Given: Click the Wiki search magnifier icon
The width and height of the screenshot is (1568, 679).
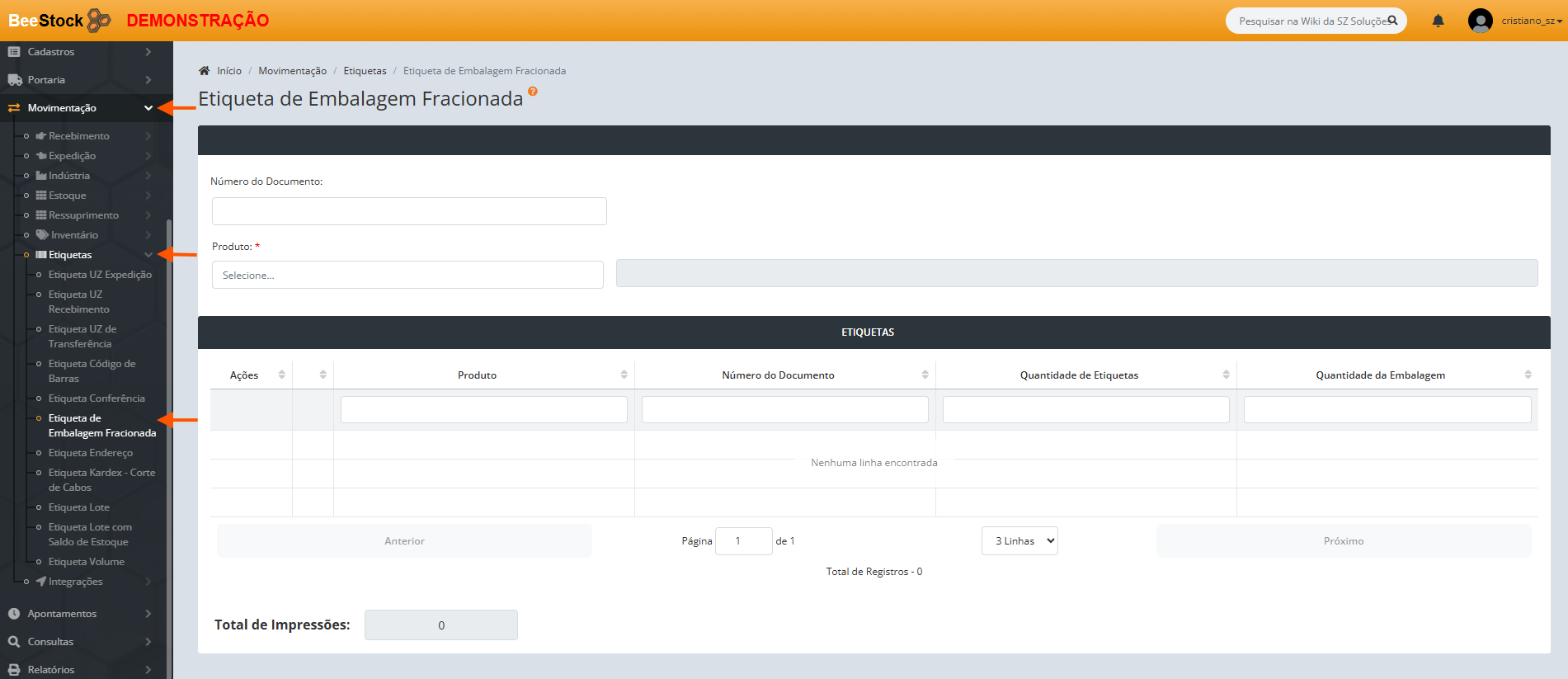Looking at the screenshot, I should point(1392,21).
